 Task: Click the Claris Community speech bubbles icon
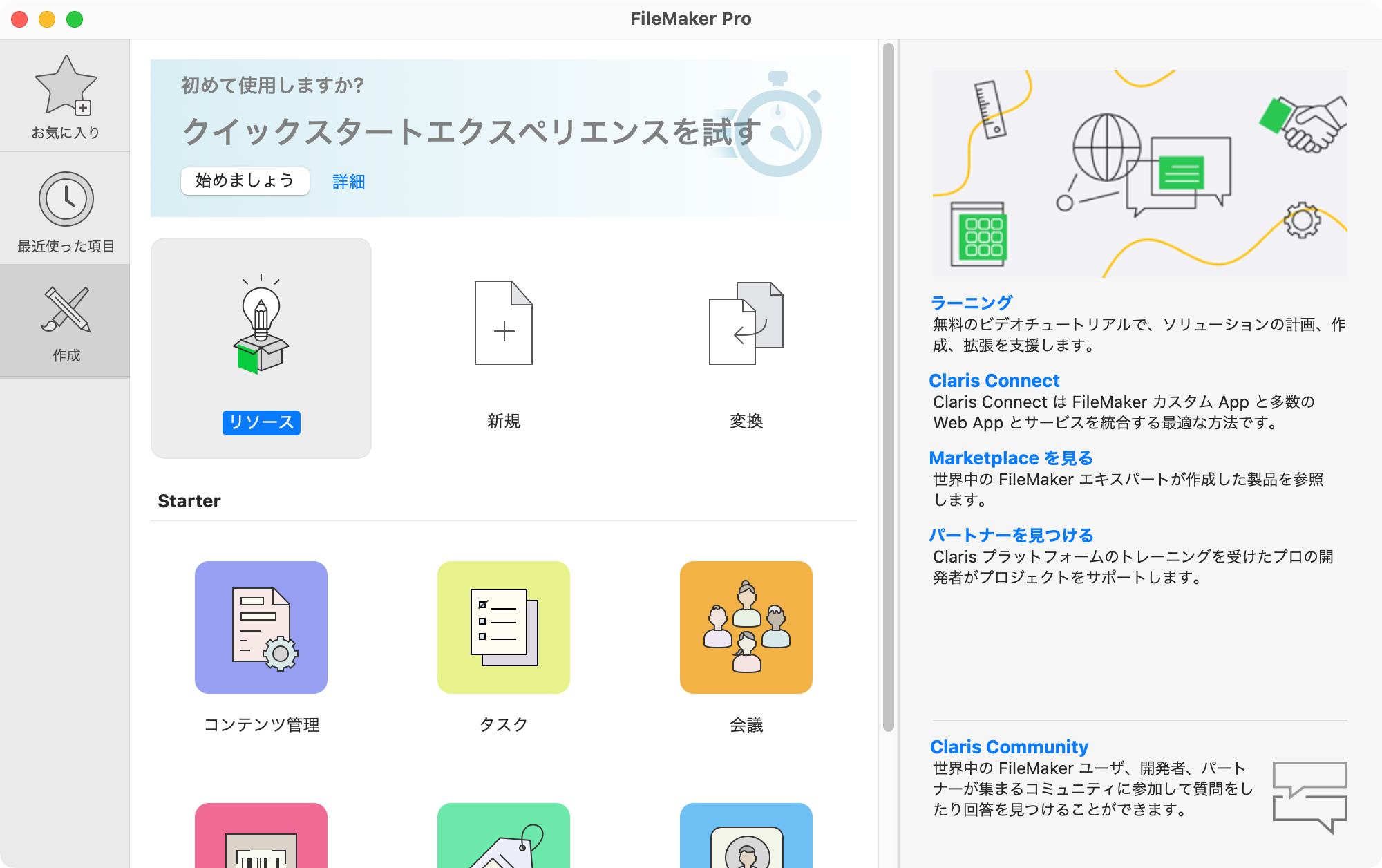click(x=1310, y=797)
